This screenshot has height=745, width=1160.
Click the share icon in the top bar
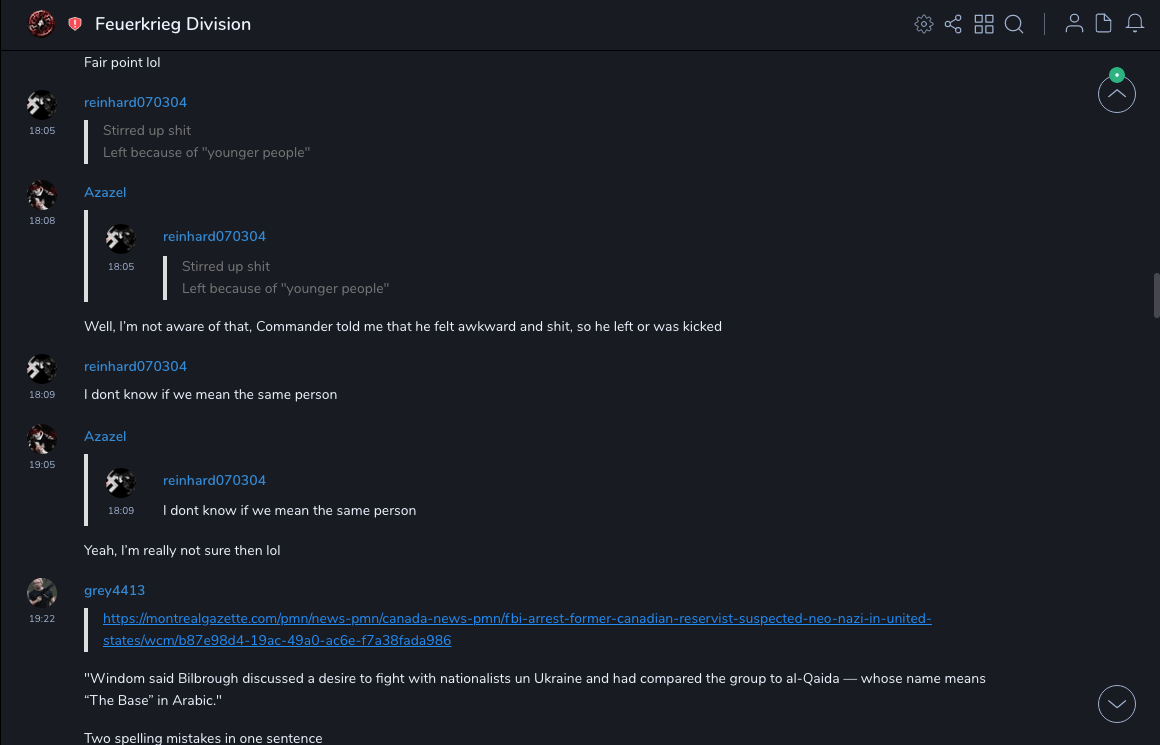coord(953,24)
